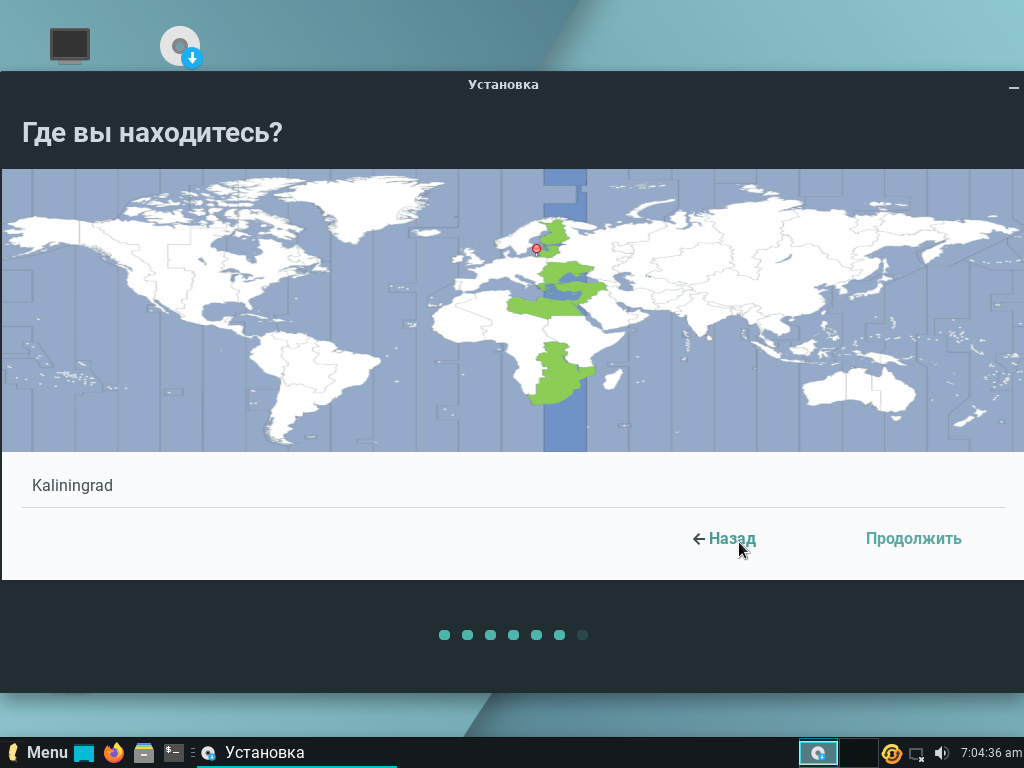Switch to the first workspace thumbnail
The image size is (1024, 768).
pos(818,753)
